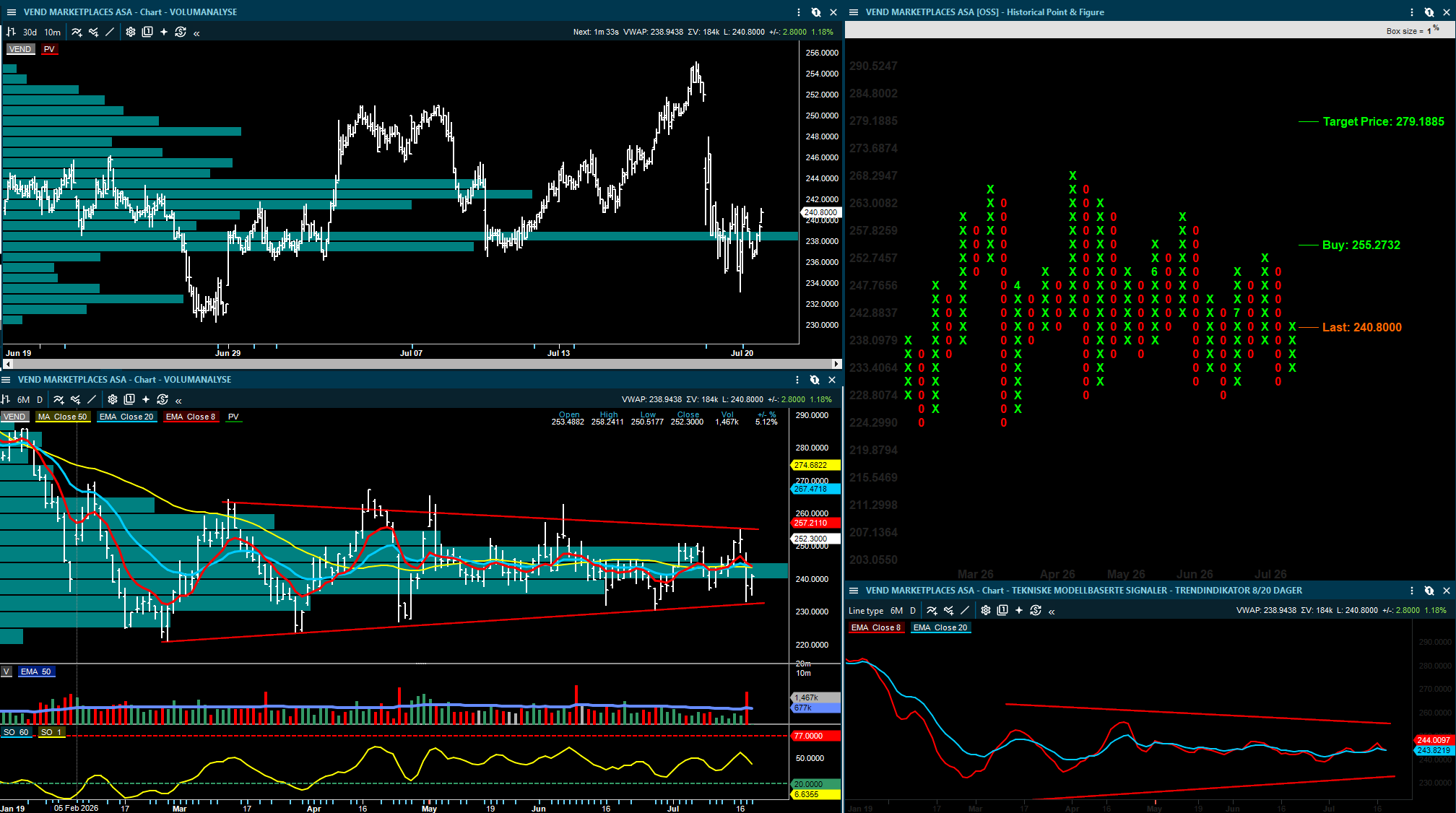Toggle the MA Close 50 legend label

point(62,417)
